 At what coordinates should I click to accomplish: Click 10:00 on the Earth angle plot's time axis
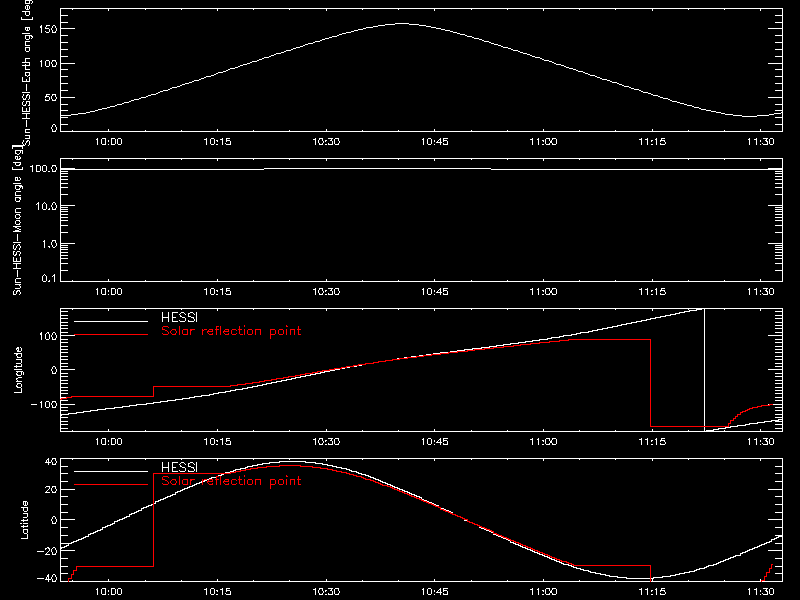(x=109, y=141)
